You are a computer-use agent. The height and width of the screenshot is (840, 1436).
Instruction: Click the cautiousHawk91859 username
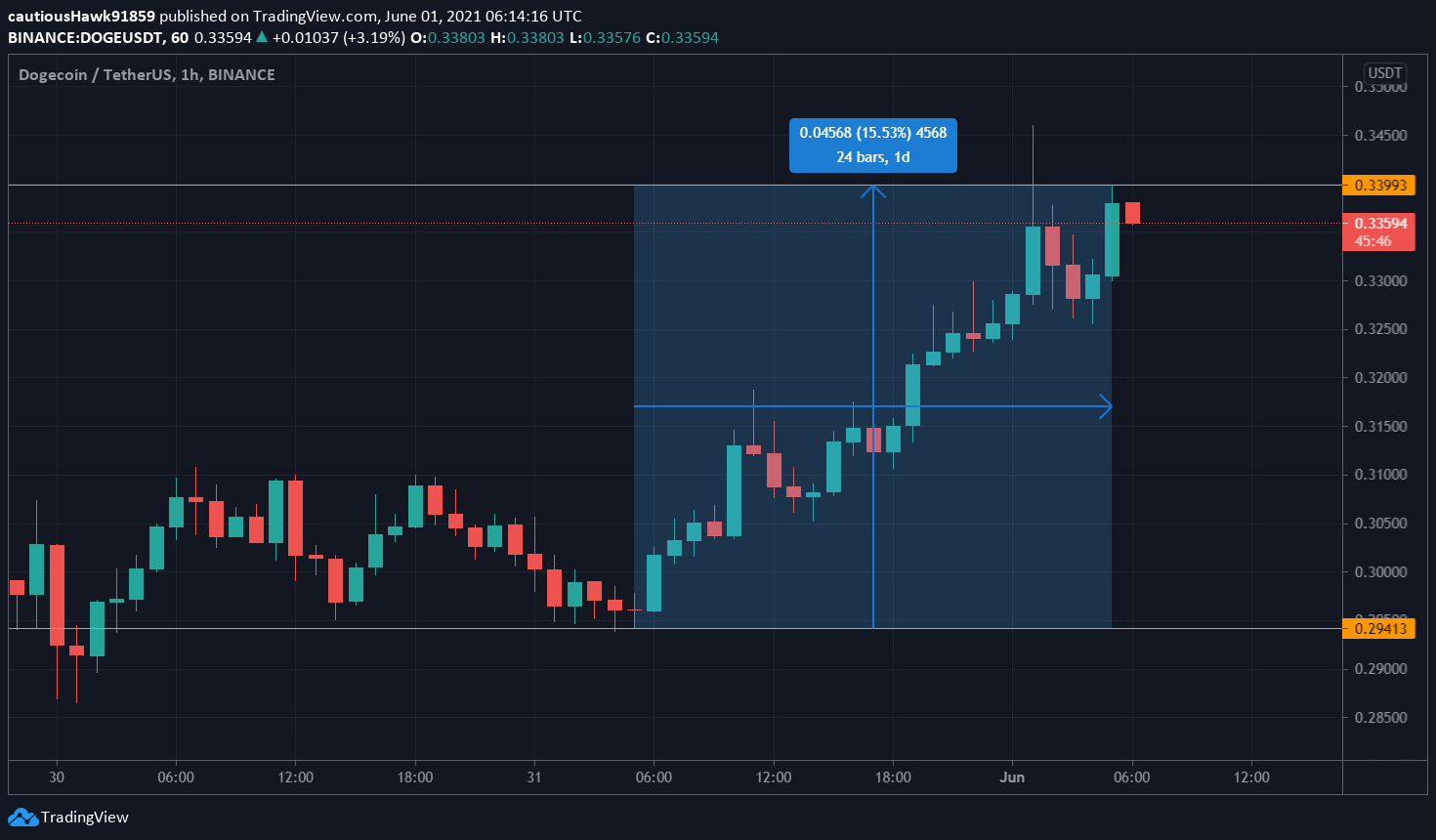[81, 16]
